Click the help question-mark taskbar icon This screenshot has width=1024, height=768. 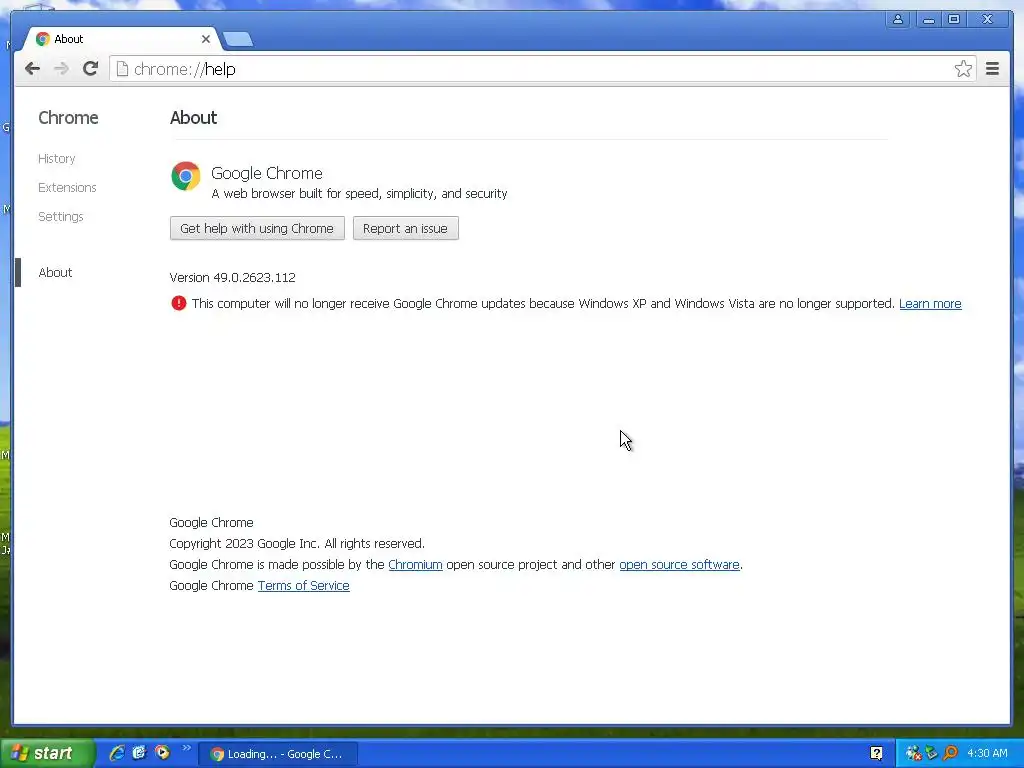(x=876, y=754)
